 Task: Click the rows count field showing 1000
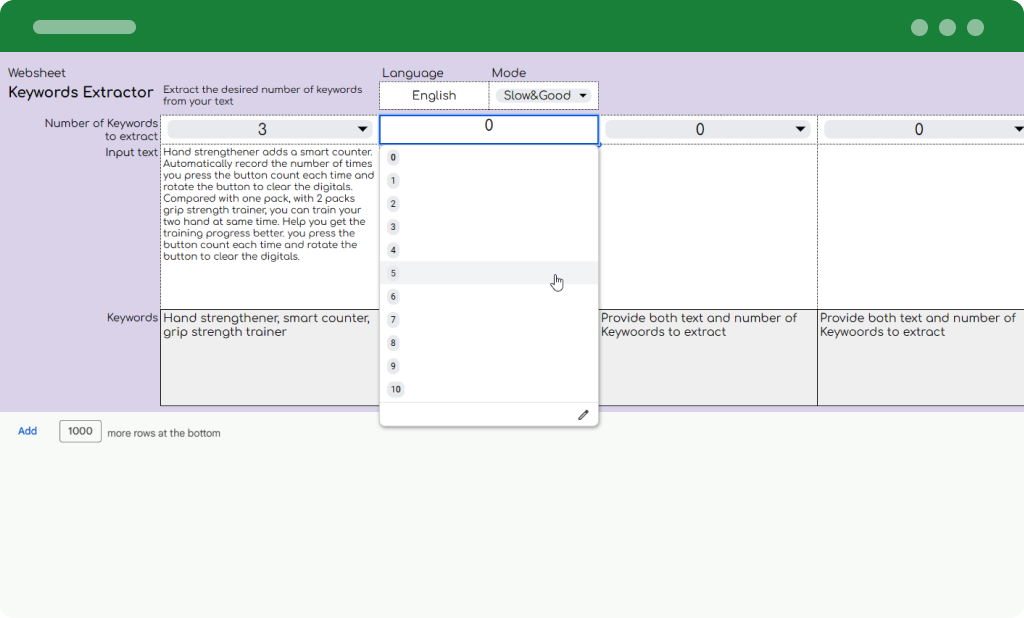pyautogui.click(x=80, y=431)
